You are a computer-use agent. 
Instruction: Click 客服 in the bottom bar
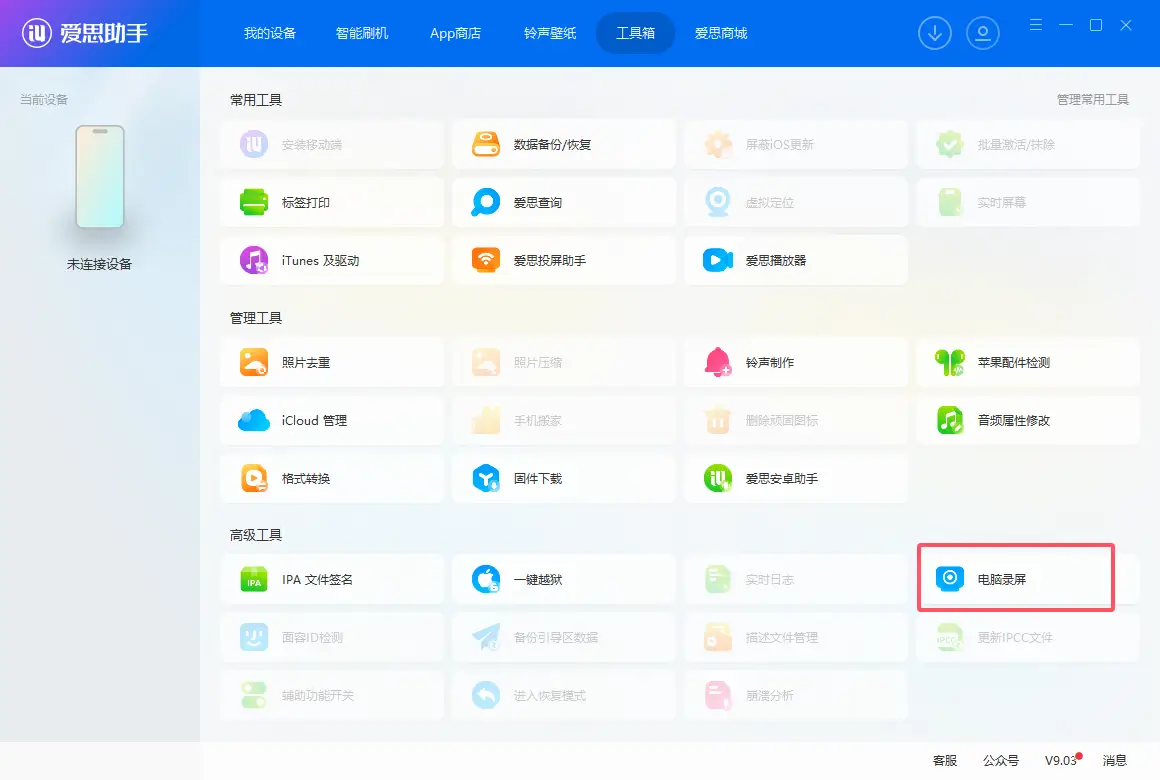pyautogui.click(x=945, y=761)
